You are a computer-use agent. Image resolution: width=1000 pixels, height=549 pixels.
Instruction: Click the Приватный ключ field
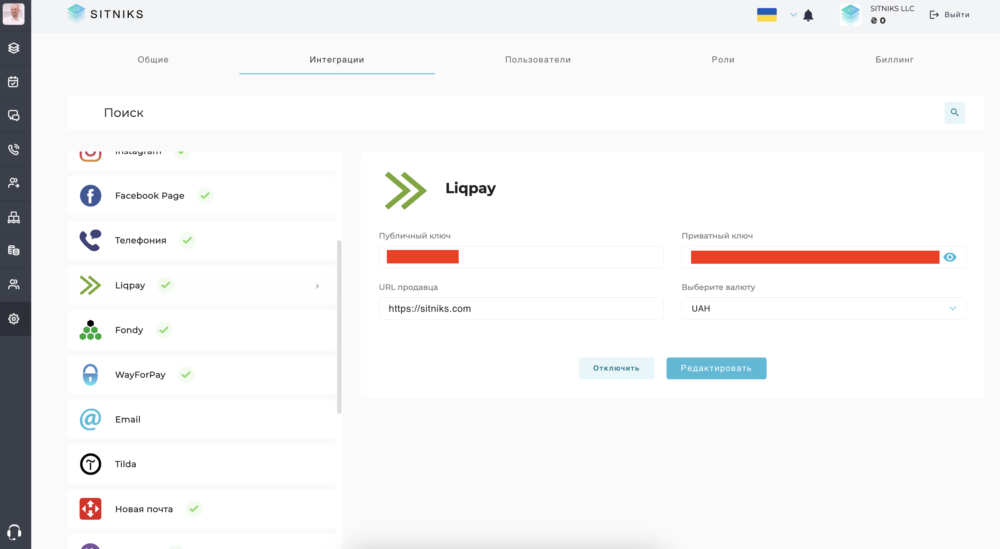click(x=823, y=257)
